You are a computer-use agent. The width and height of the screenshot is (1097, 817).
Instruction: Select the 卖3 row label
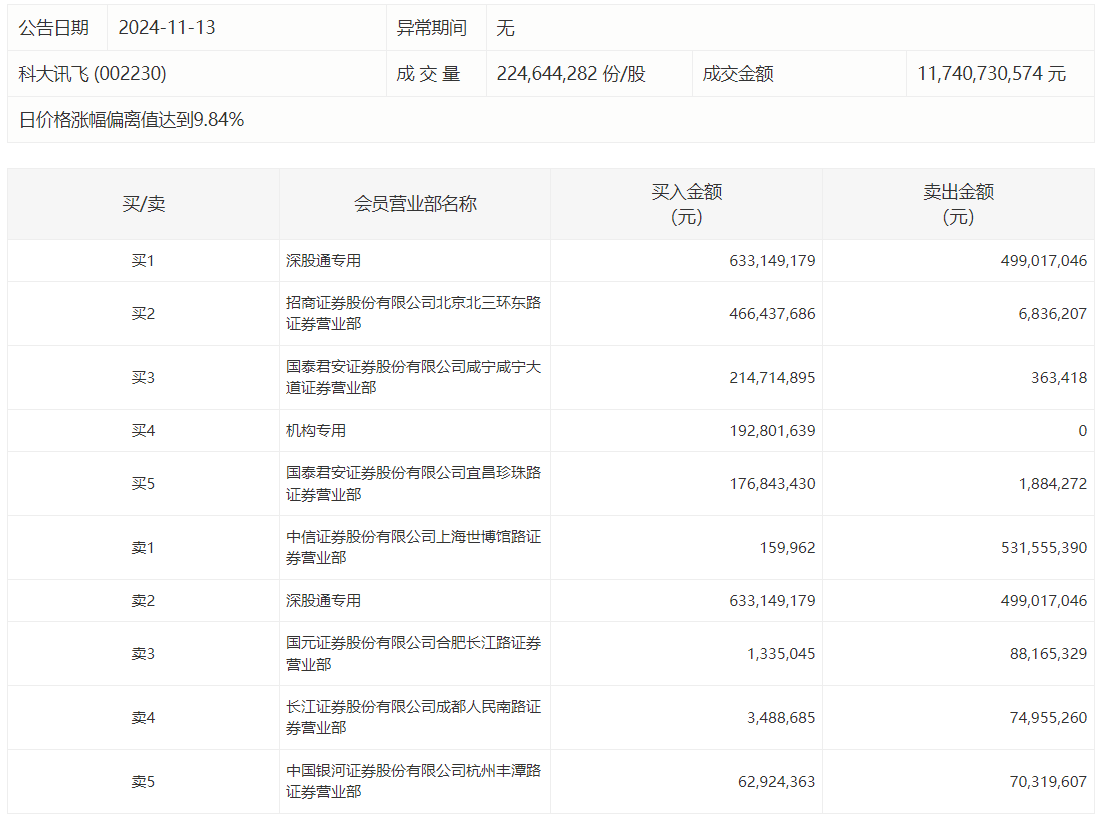(143, 654)
